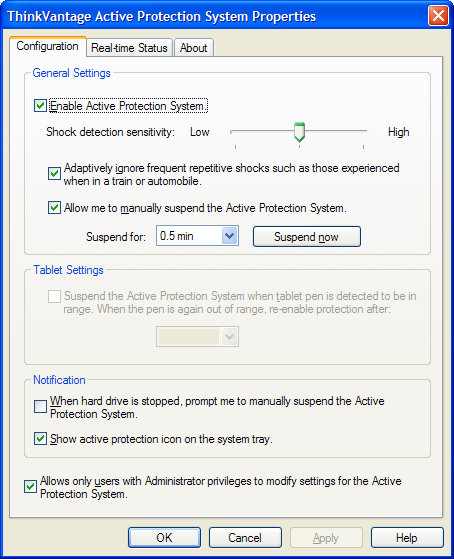Uncheck adaptively ignore repetitive shocks option
Screen dimensions: 454x559
coord(54,174)
